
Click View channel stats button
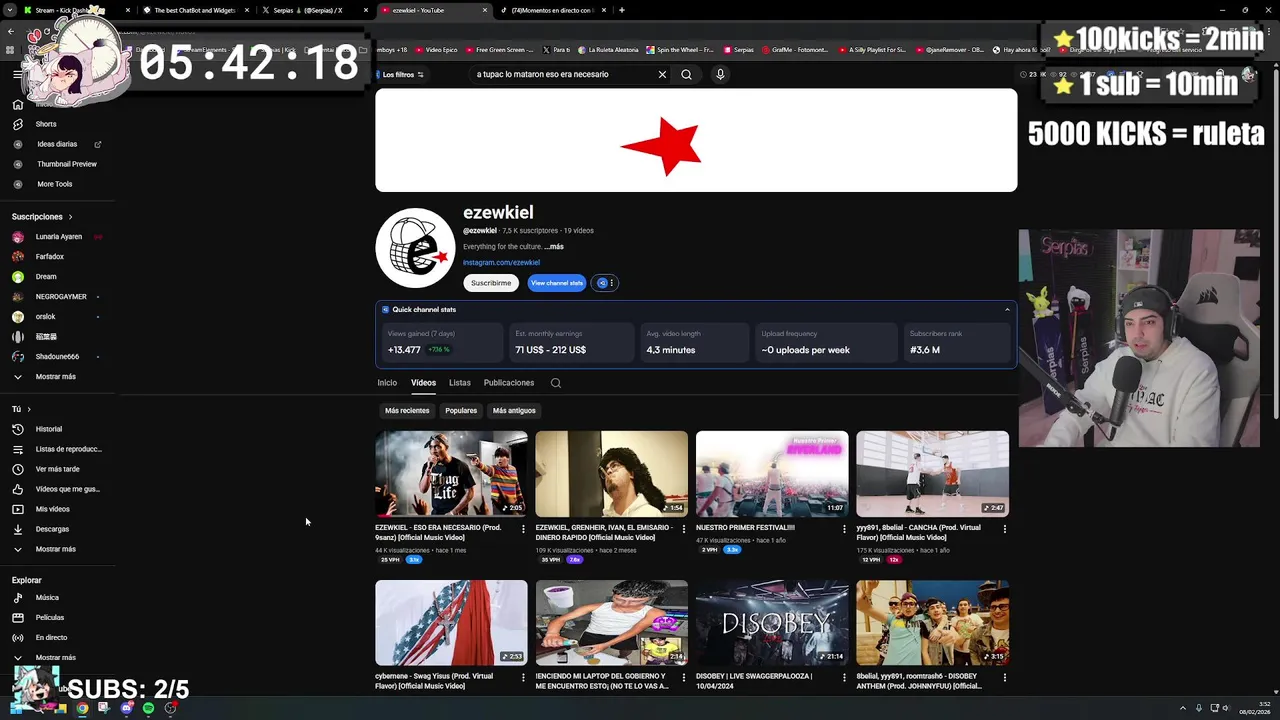coord(556,283)
